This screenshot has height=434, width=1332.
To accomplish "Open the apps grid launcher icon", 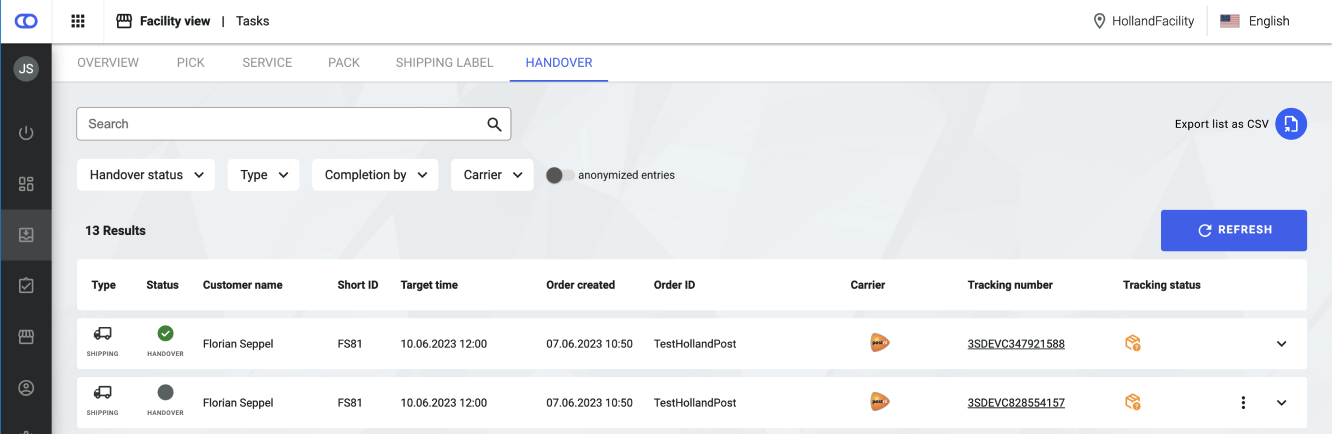I will [x=78, y=21].
